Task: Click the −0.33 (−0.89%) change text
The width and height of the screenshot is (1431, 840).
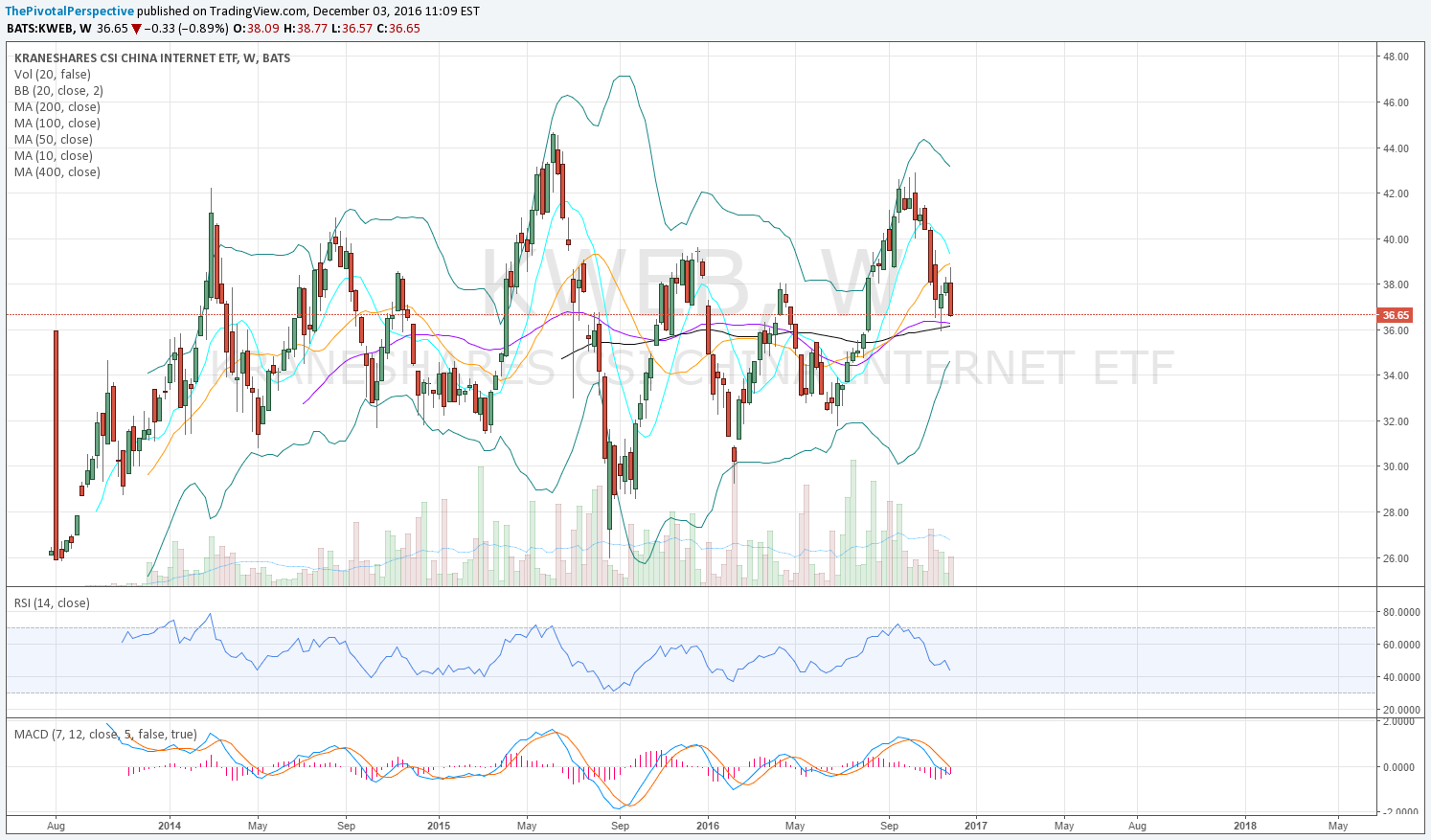Action: point(187,28)
